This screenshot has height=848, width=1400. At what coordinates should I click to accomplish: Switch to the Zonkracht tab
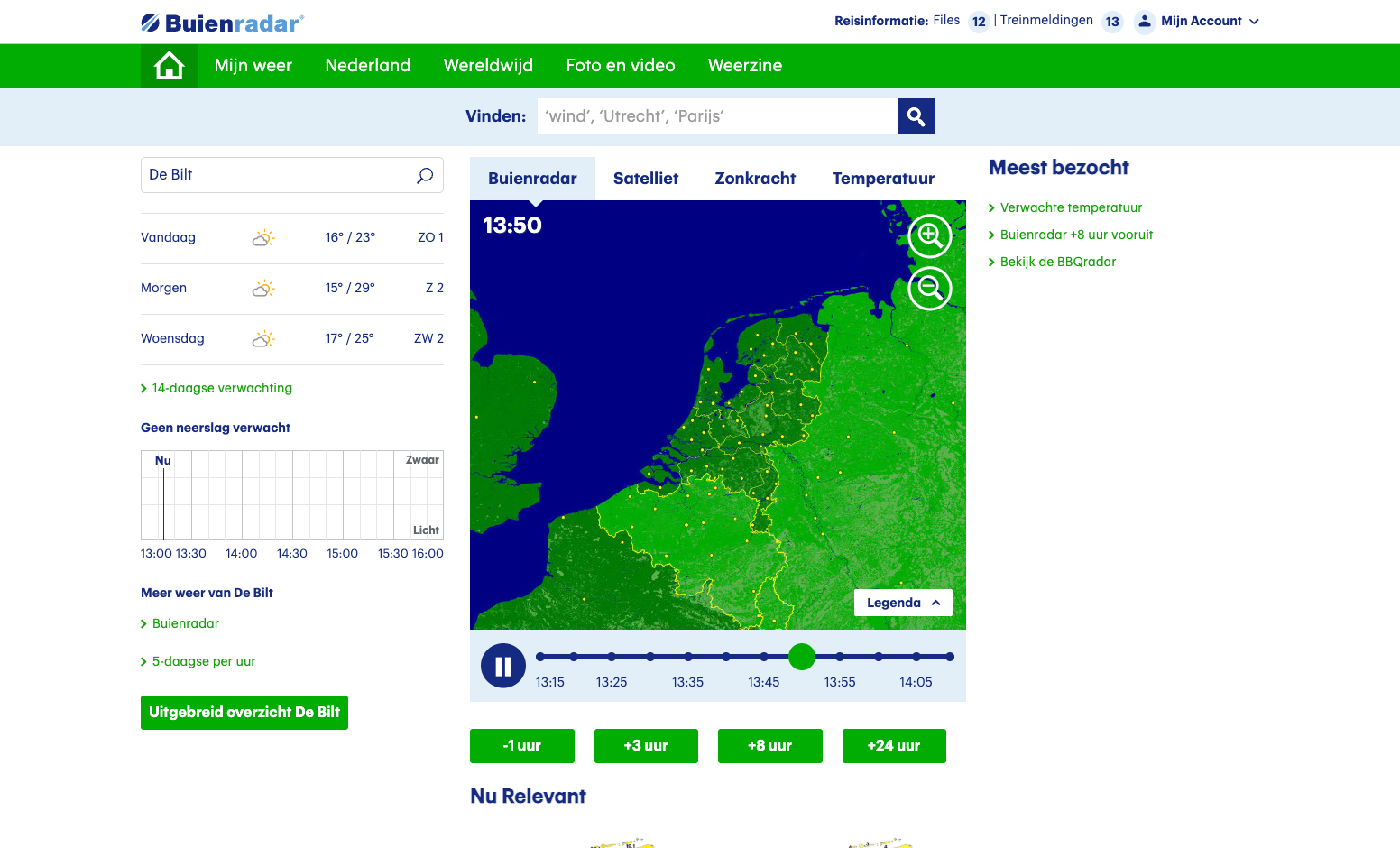tap(755, 179)
